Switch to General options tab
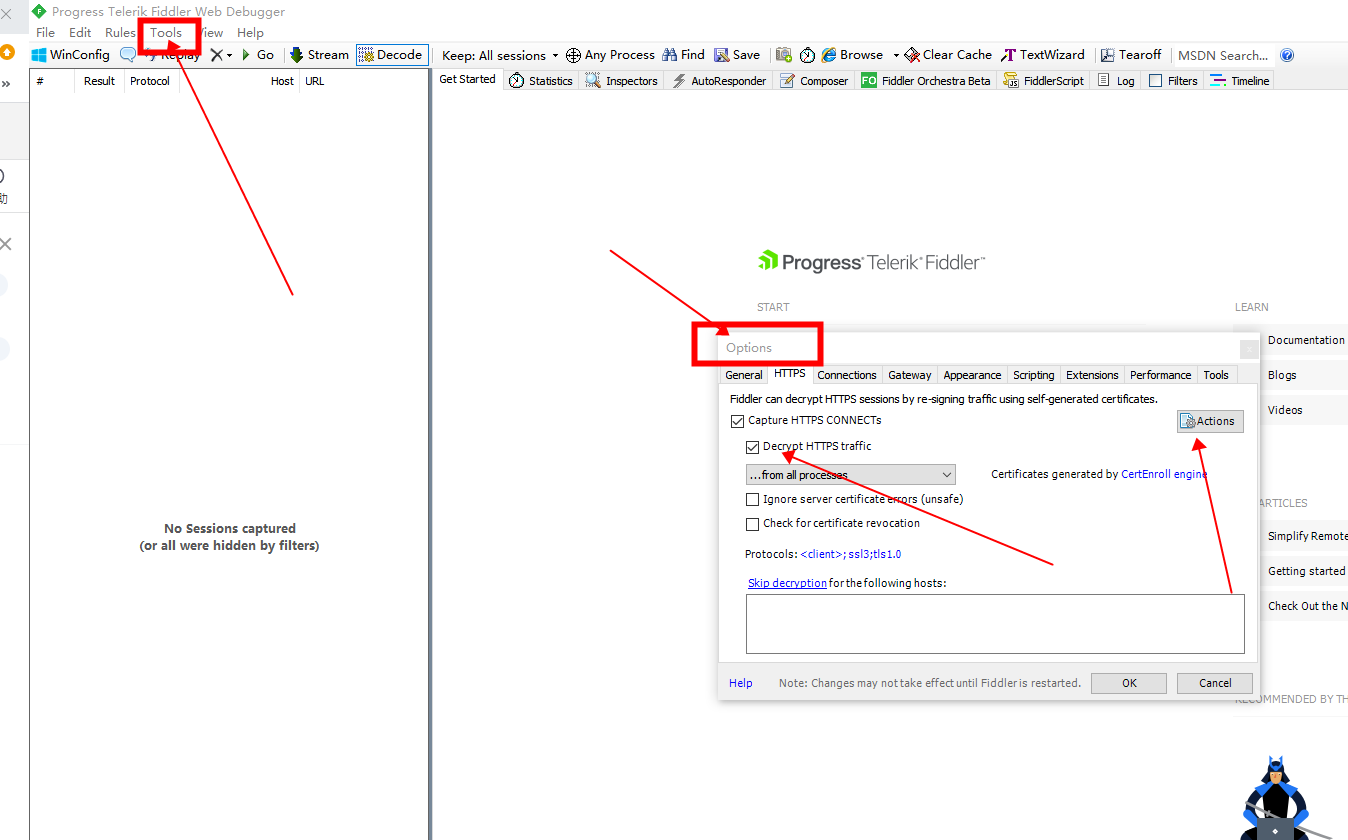Image resolution: width=1348 pixels, height=840 pixels. [x=744, y=375]
